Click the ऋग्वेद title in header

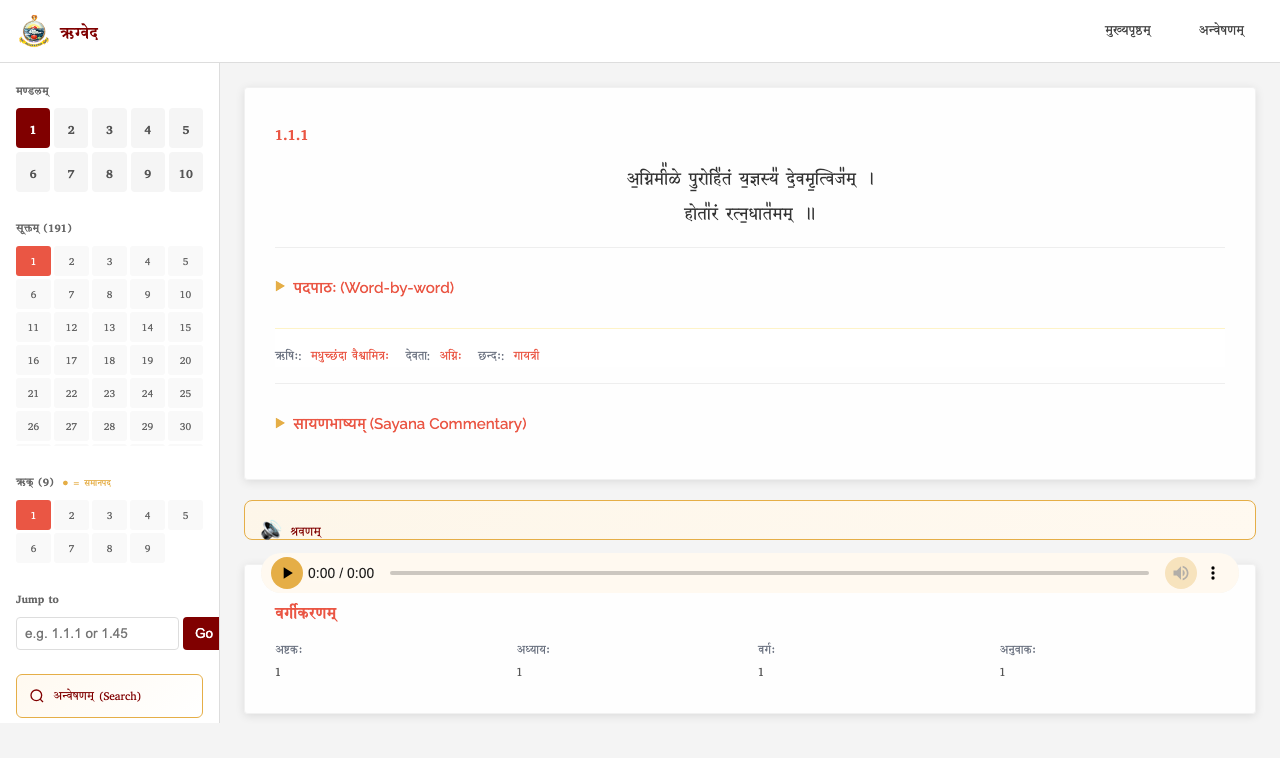pyautogui.click(x=79, y=33)
